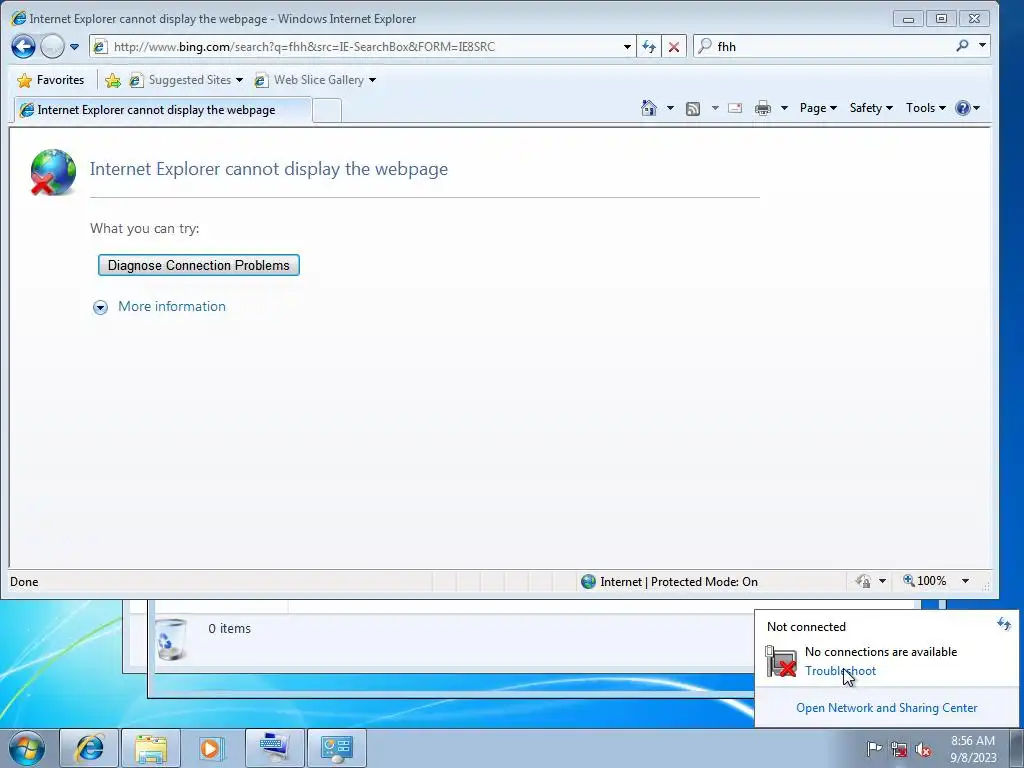This screenshot has width=1024, height=768.
Task: Open a new blank tab
Action: point(327,110)
